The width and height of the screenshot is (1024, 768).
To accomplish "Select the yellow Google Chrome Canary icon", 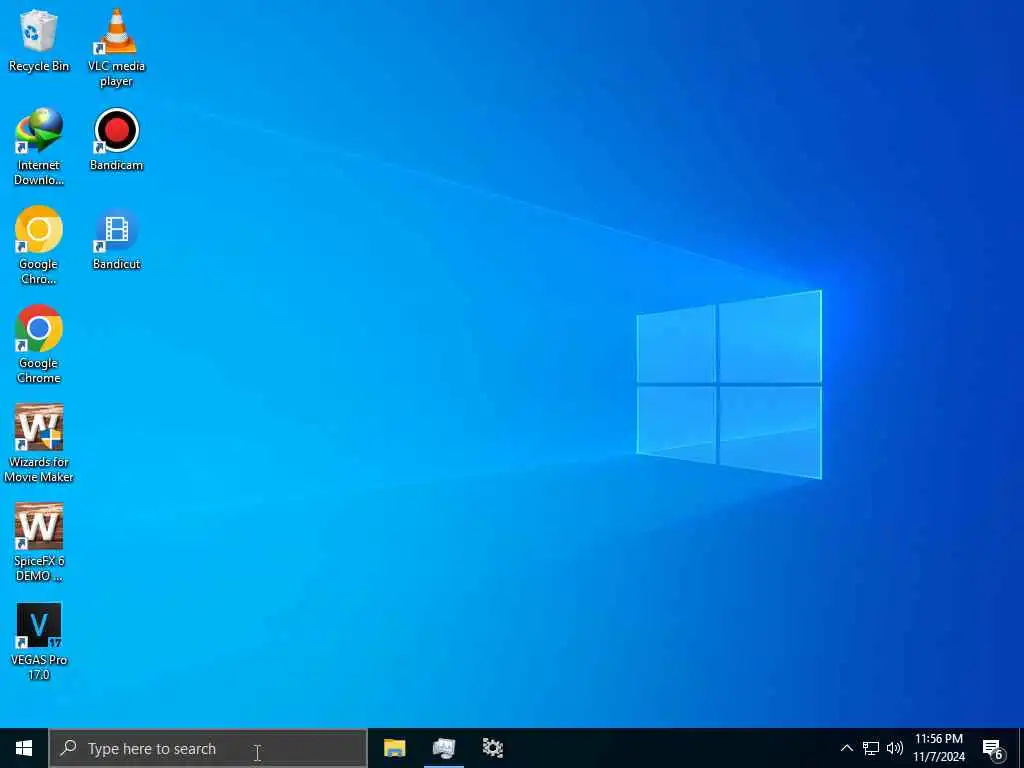I will pos(39,246).
